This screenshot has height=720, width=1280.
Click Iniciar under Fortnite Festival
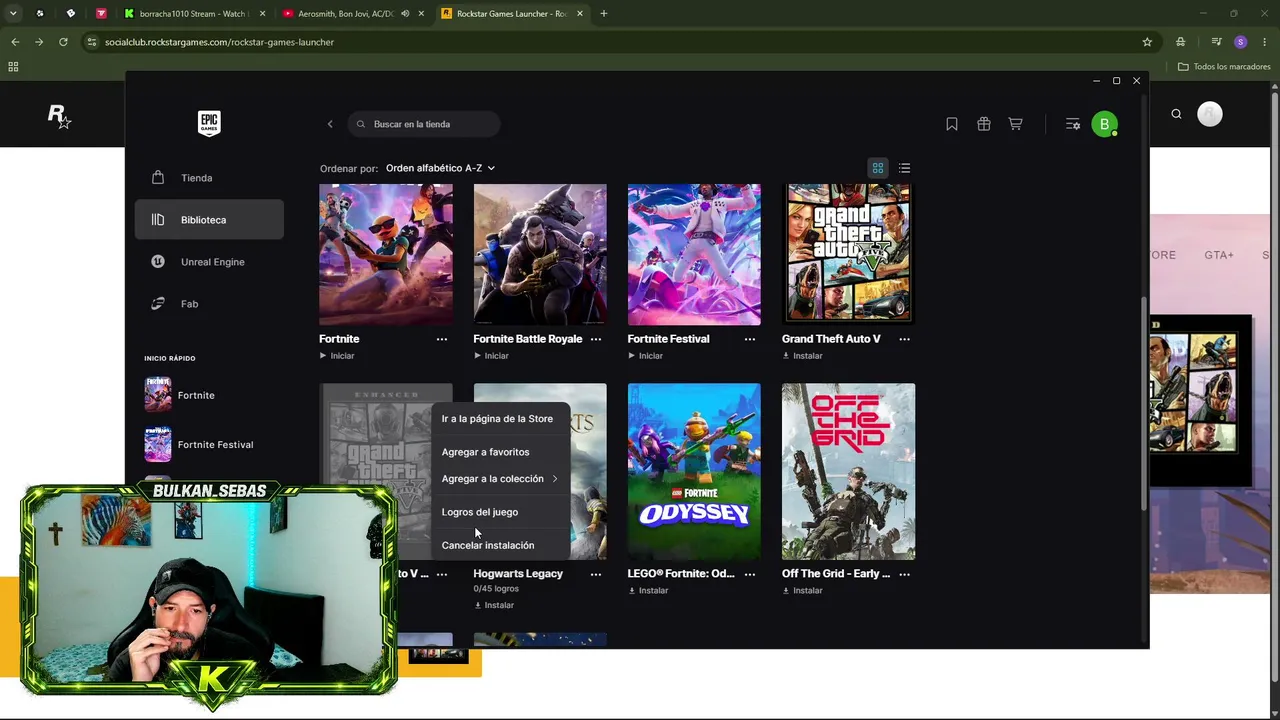click(645, 356)
